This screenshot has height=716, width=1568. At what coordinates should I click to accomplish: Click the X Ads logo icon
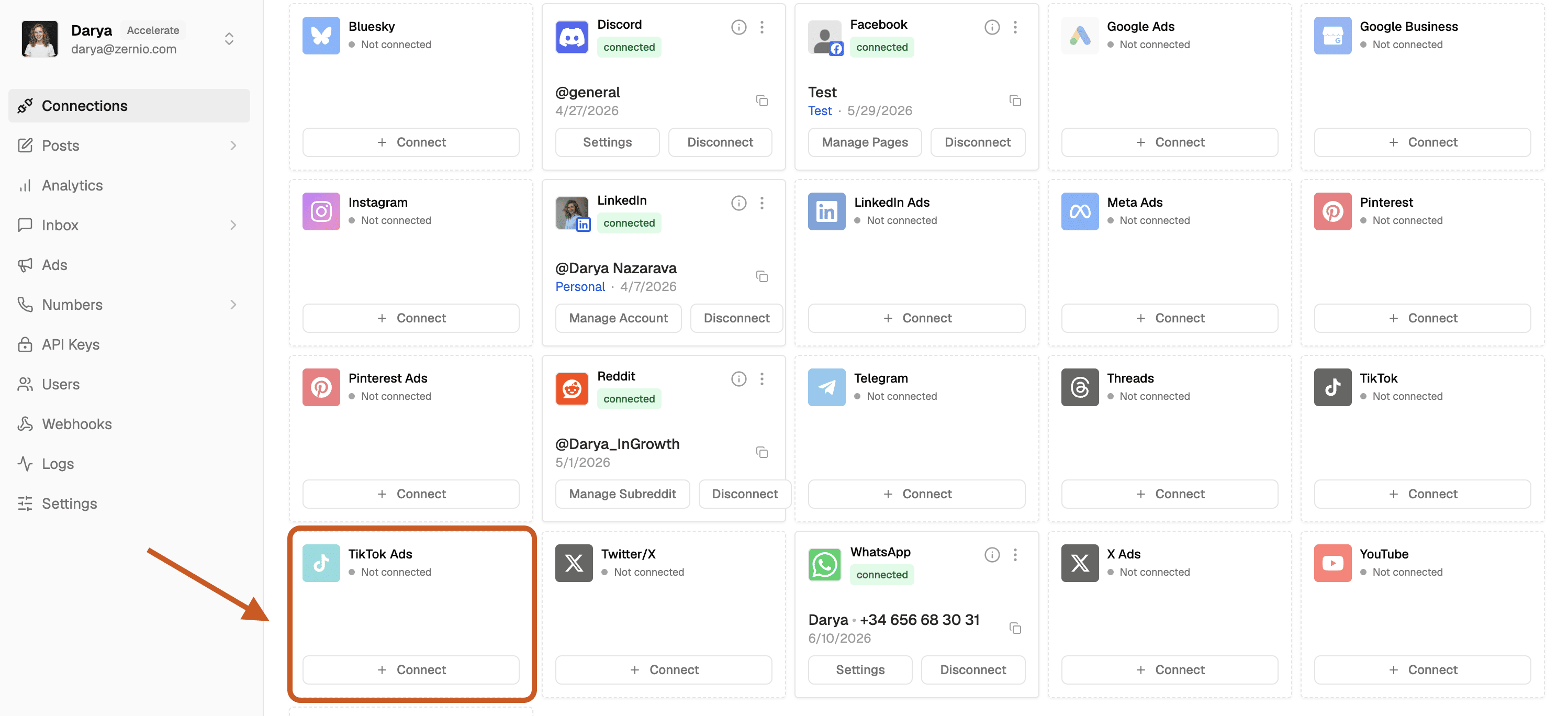click(1079, 563)
